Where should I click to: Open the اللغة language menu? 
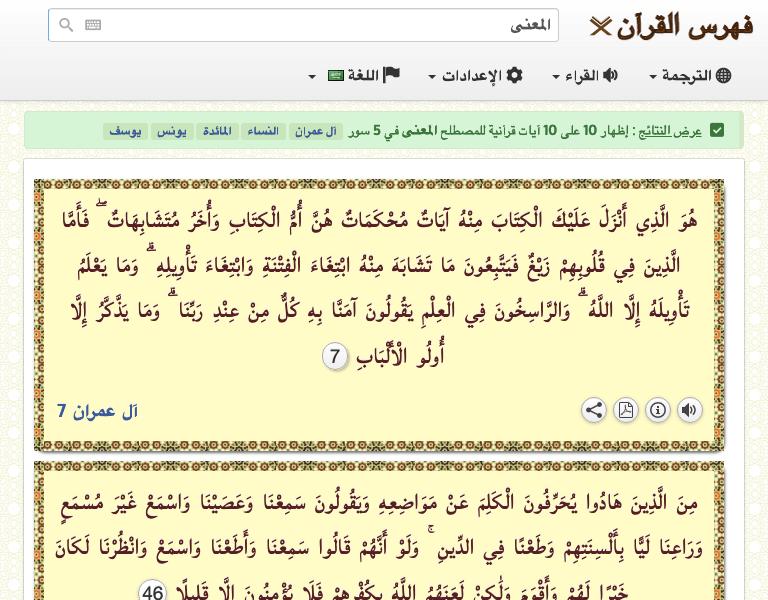[355, 76]
